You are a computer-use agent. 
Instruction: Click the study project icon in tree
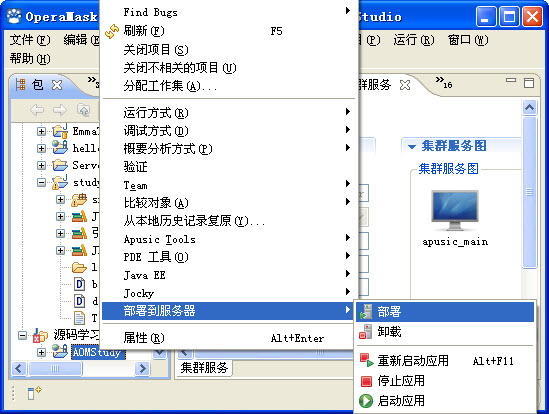click(x=60, y=182)
